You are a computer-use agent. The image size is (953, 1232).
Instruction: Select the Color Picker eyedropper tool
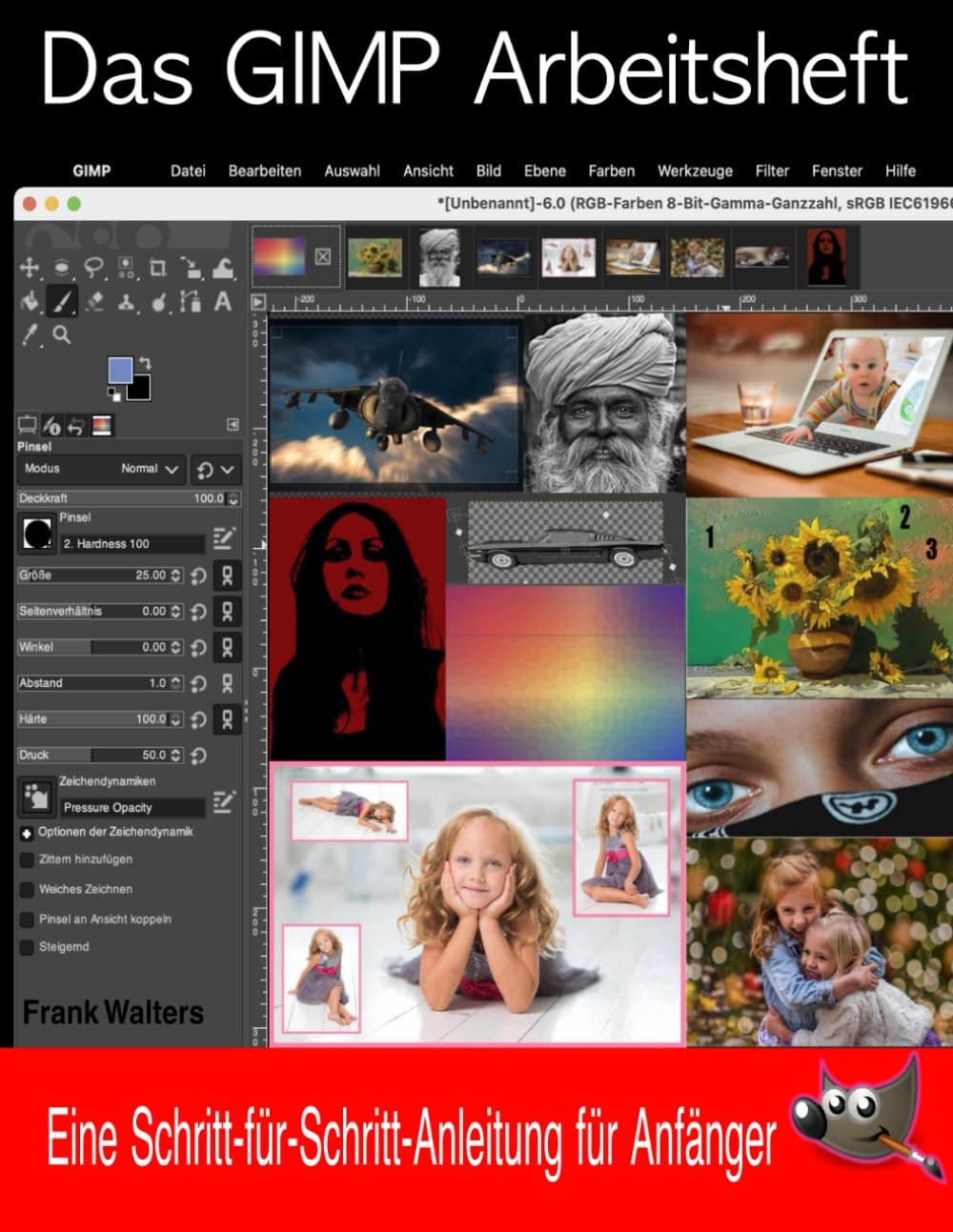coord(30,335)
